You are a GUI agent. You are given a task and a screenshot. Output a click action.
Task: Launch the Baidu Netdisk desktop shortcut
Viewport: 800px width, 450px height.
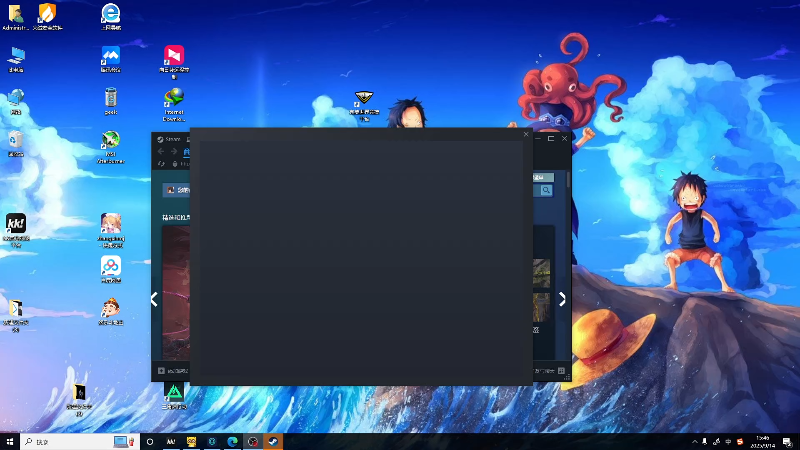click(x=111, y=269)
